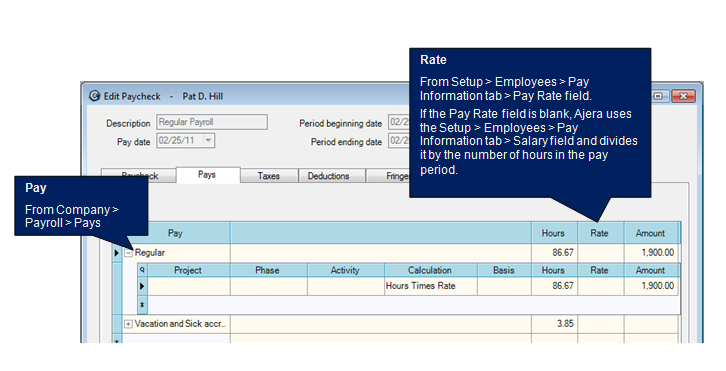Viewport: 726px width, 371px height.
Task: Switch to the Pays tab
Action: coord(207,175)
